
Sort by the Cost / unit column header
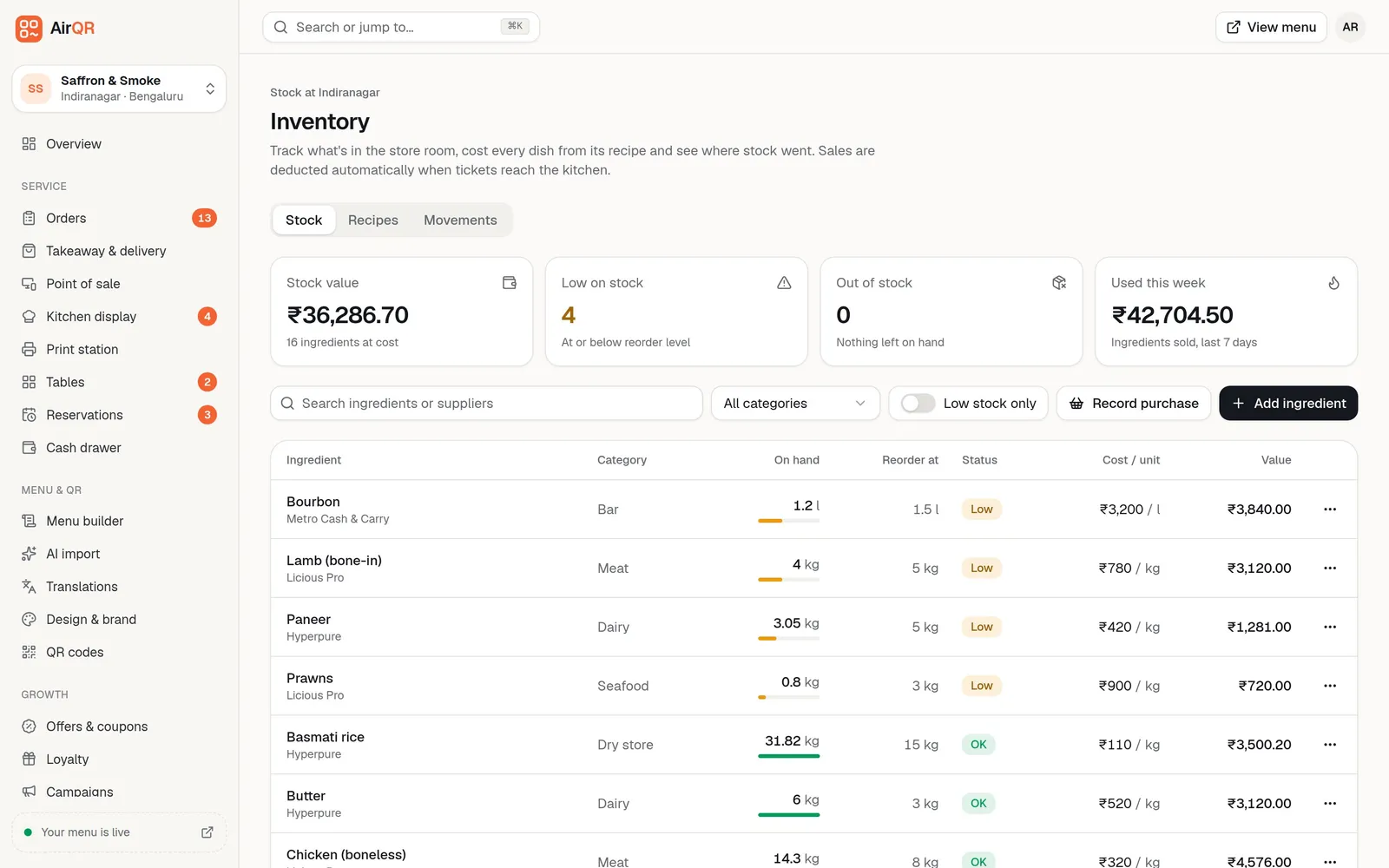(x=1131, y=460)
